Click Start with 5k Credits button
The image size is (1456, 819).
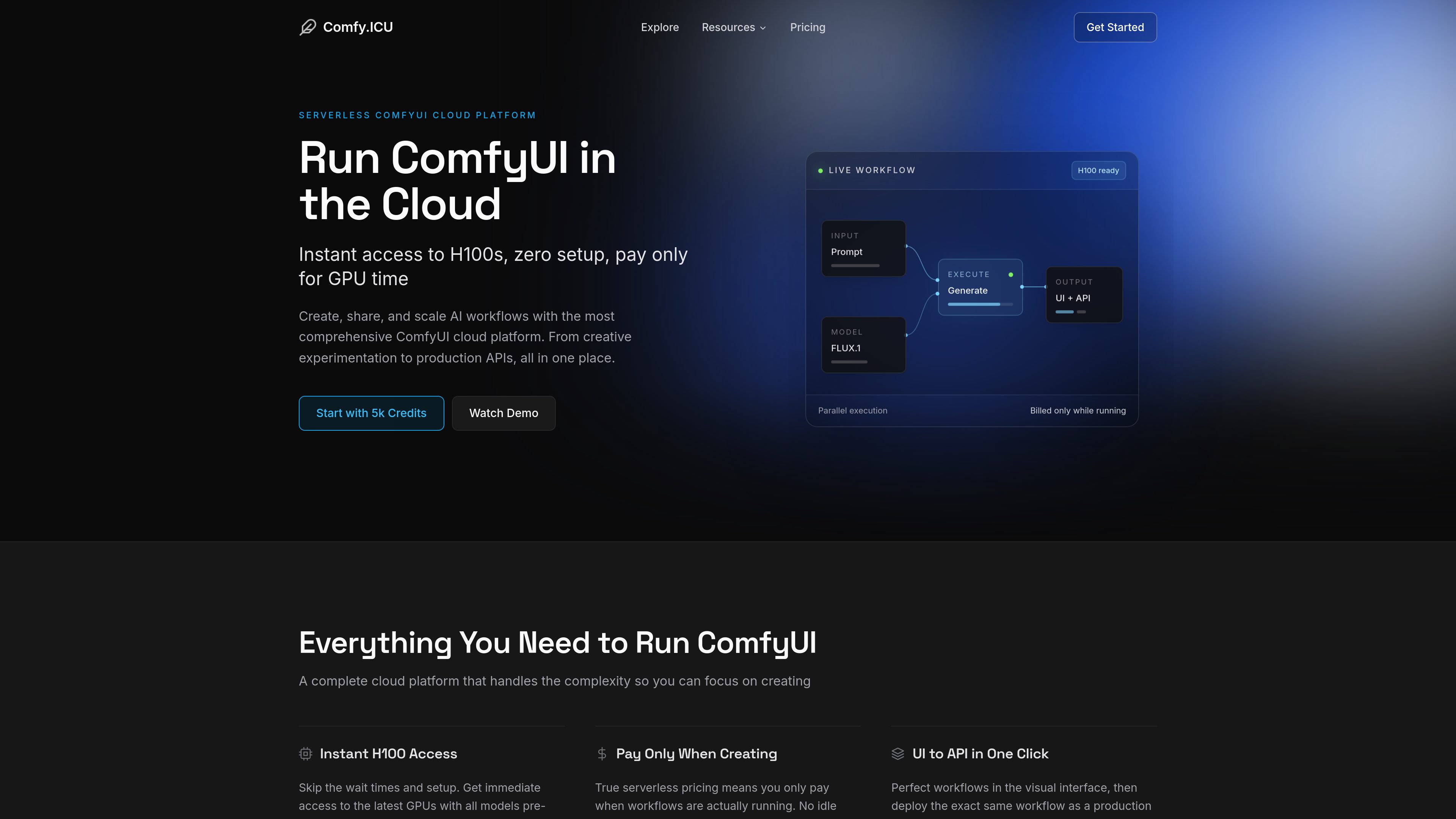coord(371,413)
